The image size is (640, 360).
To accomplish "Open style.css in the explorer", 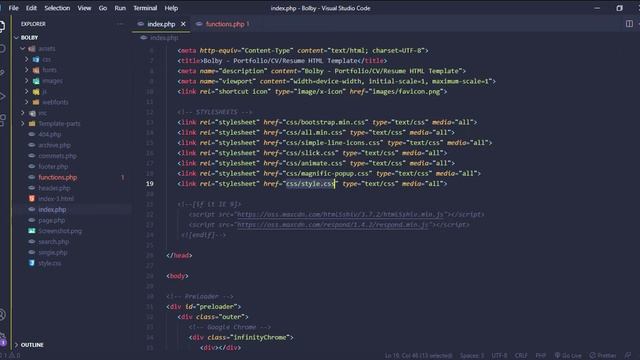I will pos(49,263).
